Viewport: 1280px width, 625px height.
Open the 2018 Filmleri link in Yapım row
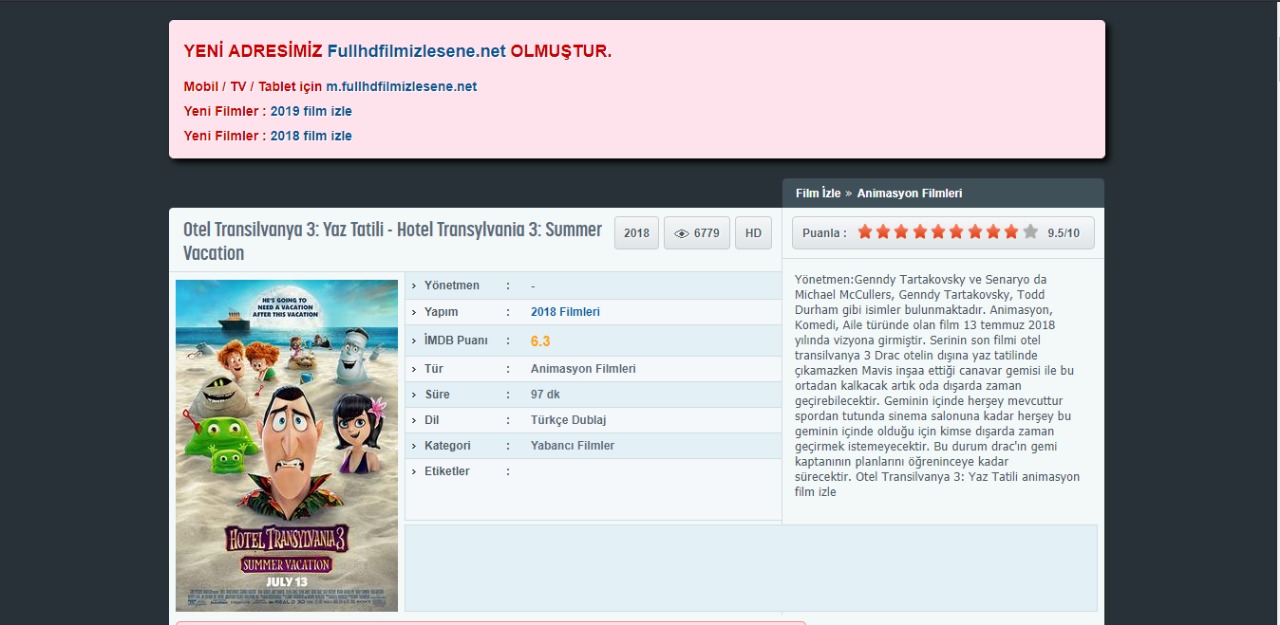coord(565,312)
